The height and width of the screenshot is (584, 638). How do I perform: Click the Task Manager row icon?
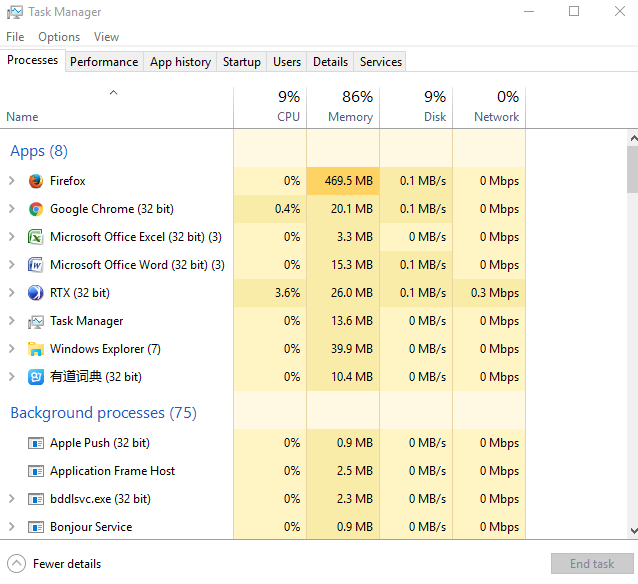pos(36,322)
